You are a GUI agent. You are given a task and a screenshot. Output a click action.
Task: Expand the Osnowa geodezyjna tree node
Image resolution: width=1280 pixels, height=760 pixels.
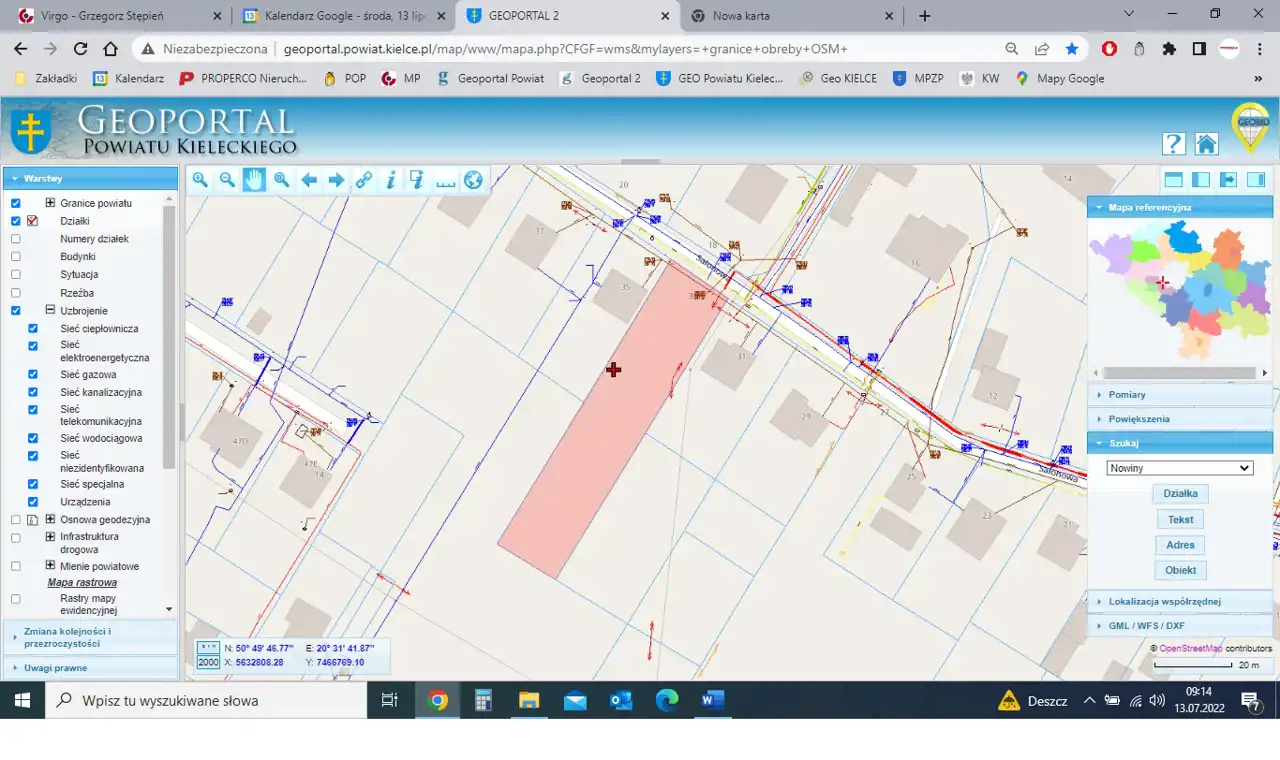tap(49, 520)
